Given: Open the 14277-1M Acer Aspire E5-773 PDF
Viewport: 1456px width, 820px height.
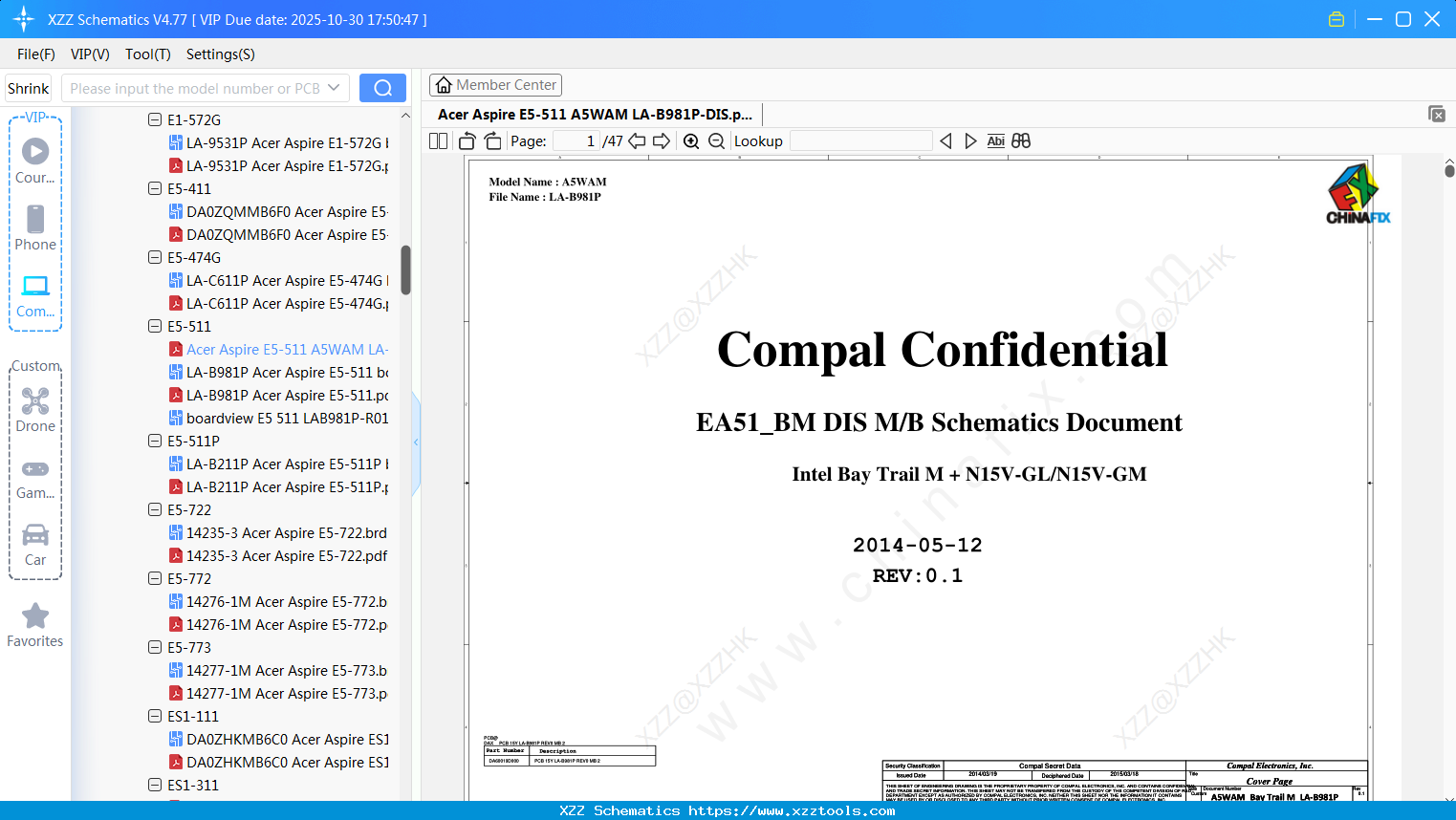Looking at the screenshot, I should [278, 693].
